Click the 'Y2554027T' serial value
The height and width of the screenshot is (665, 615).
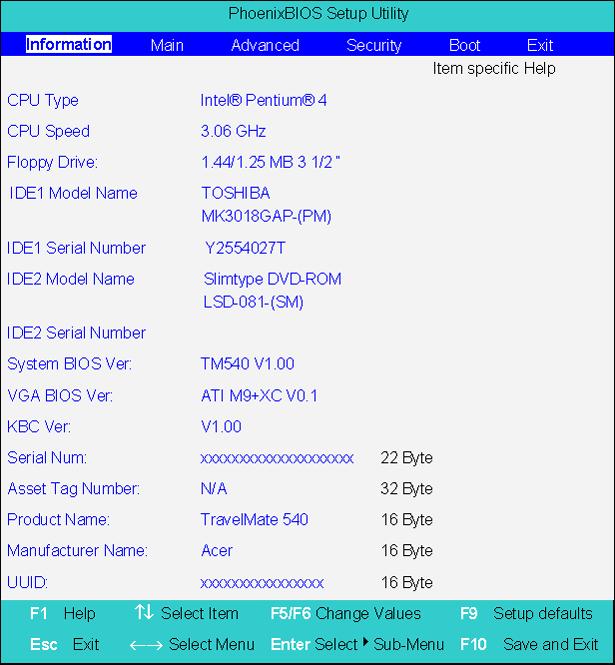point(245,248)
